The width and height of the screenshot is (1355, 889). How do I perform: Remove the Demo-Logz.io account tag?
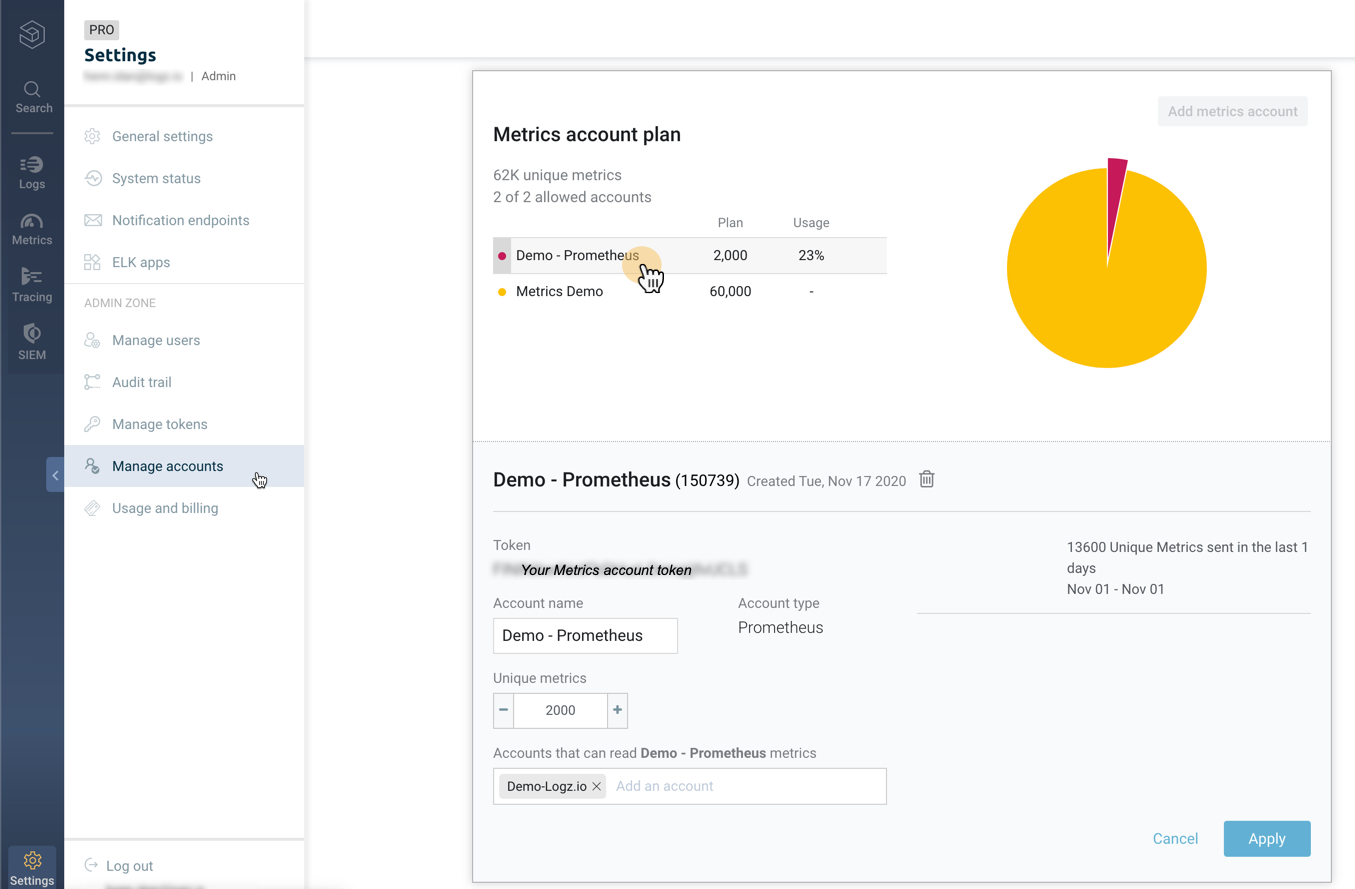597,787
